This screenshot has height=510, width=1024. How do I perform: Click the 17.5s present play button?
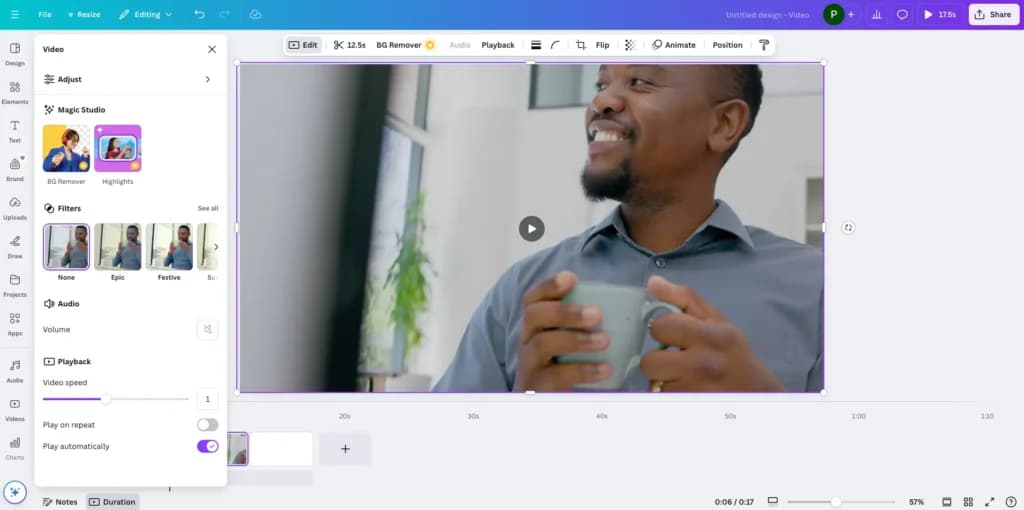(x=940, y=14)
